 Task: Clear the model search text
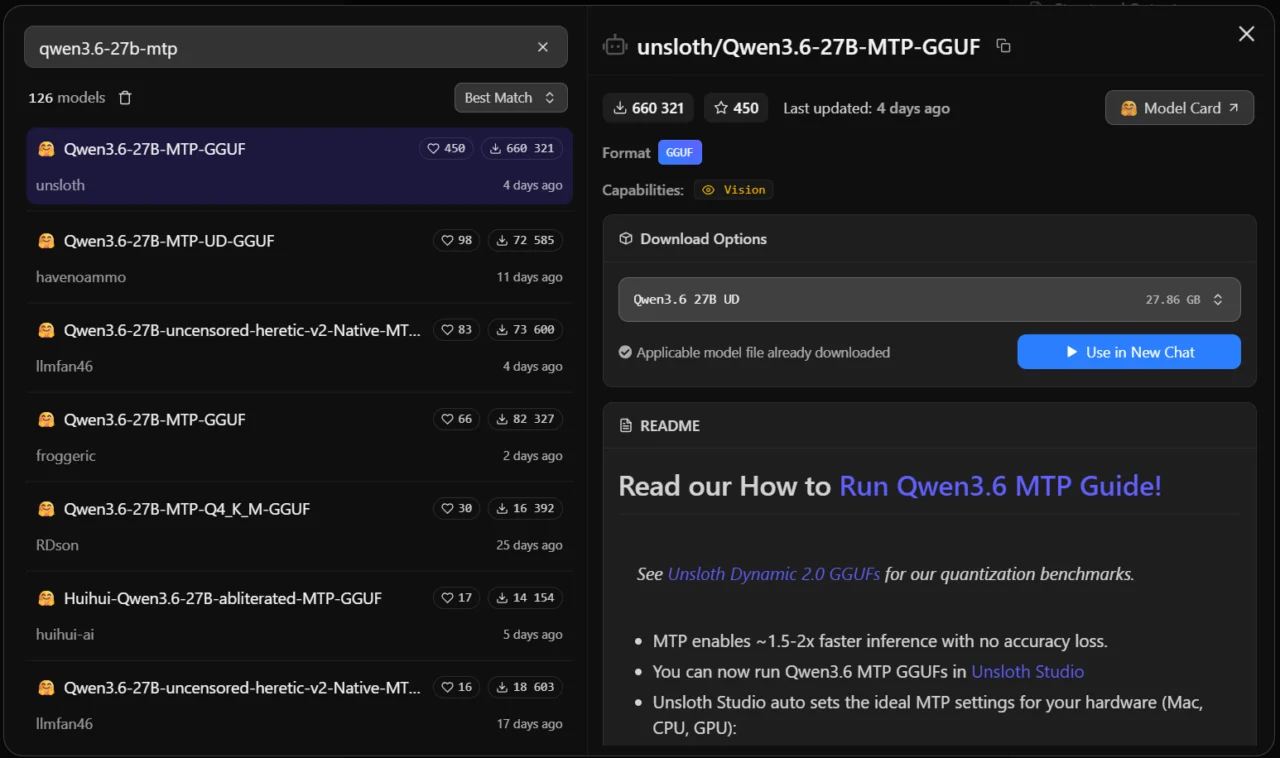[543, 47]
